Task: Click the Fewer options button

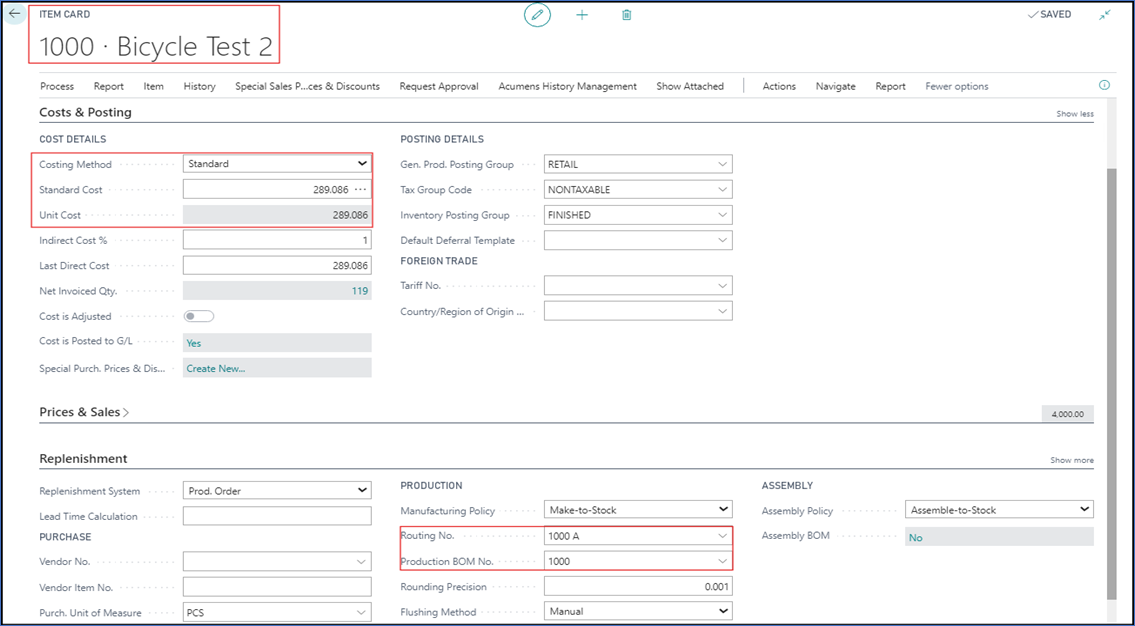Action: (x=956, y=86)
